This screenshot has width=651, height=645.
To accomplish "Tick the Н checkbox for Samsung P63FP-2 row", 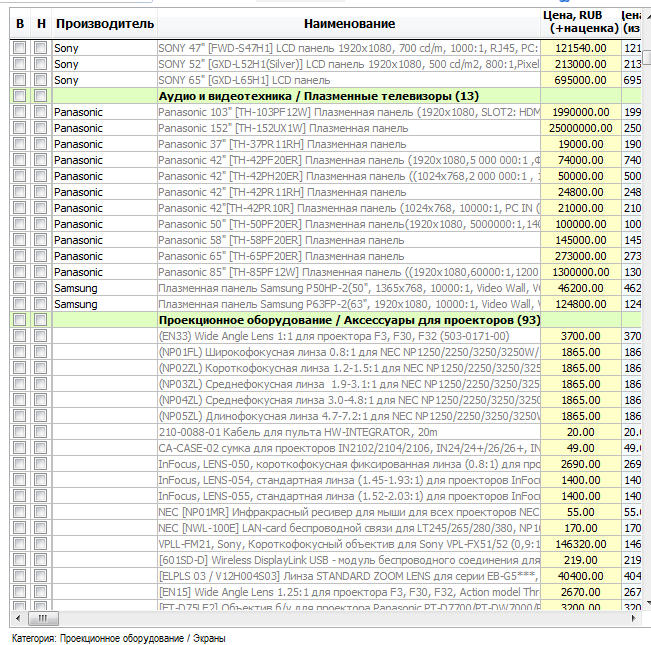I will pos(40,304).
